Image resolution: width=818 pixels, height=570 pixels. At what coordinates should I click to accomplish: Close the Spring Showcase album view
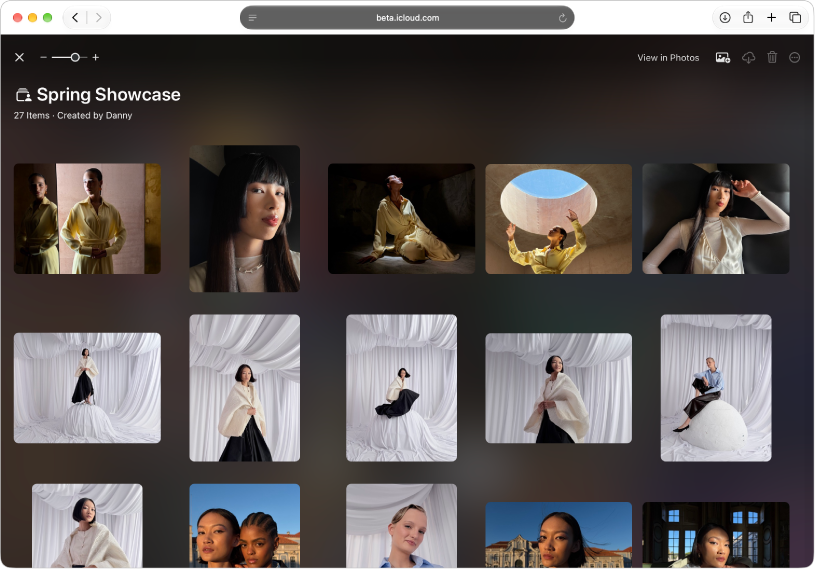(19, 57)
